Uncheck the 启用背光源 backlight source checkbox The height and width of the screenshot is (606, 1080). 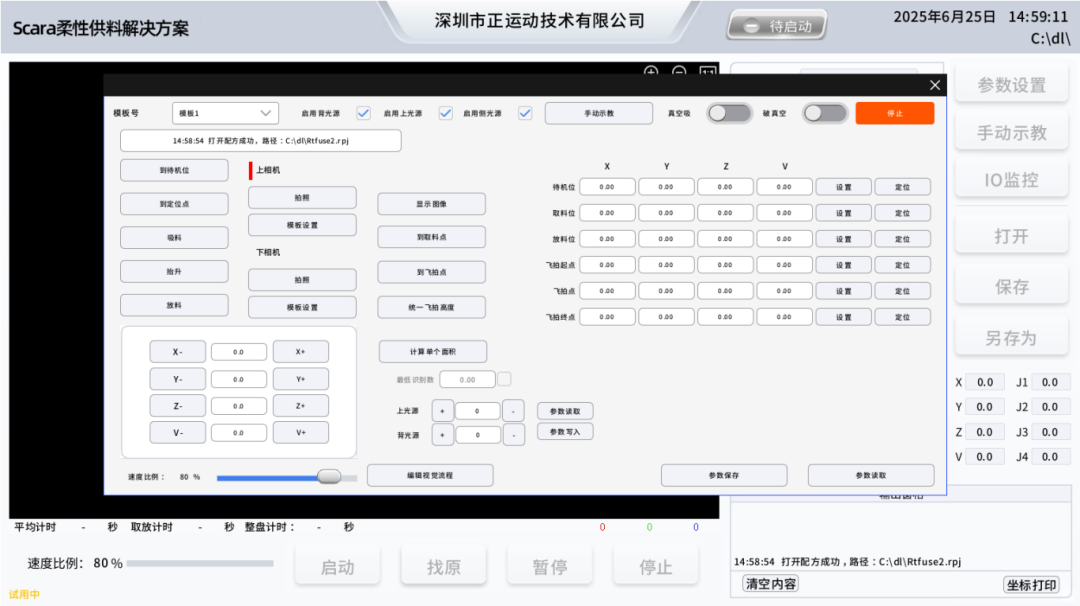pos(362,113)
